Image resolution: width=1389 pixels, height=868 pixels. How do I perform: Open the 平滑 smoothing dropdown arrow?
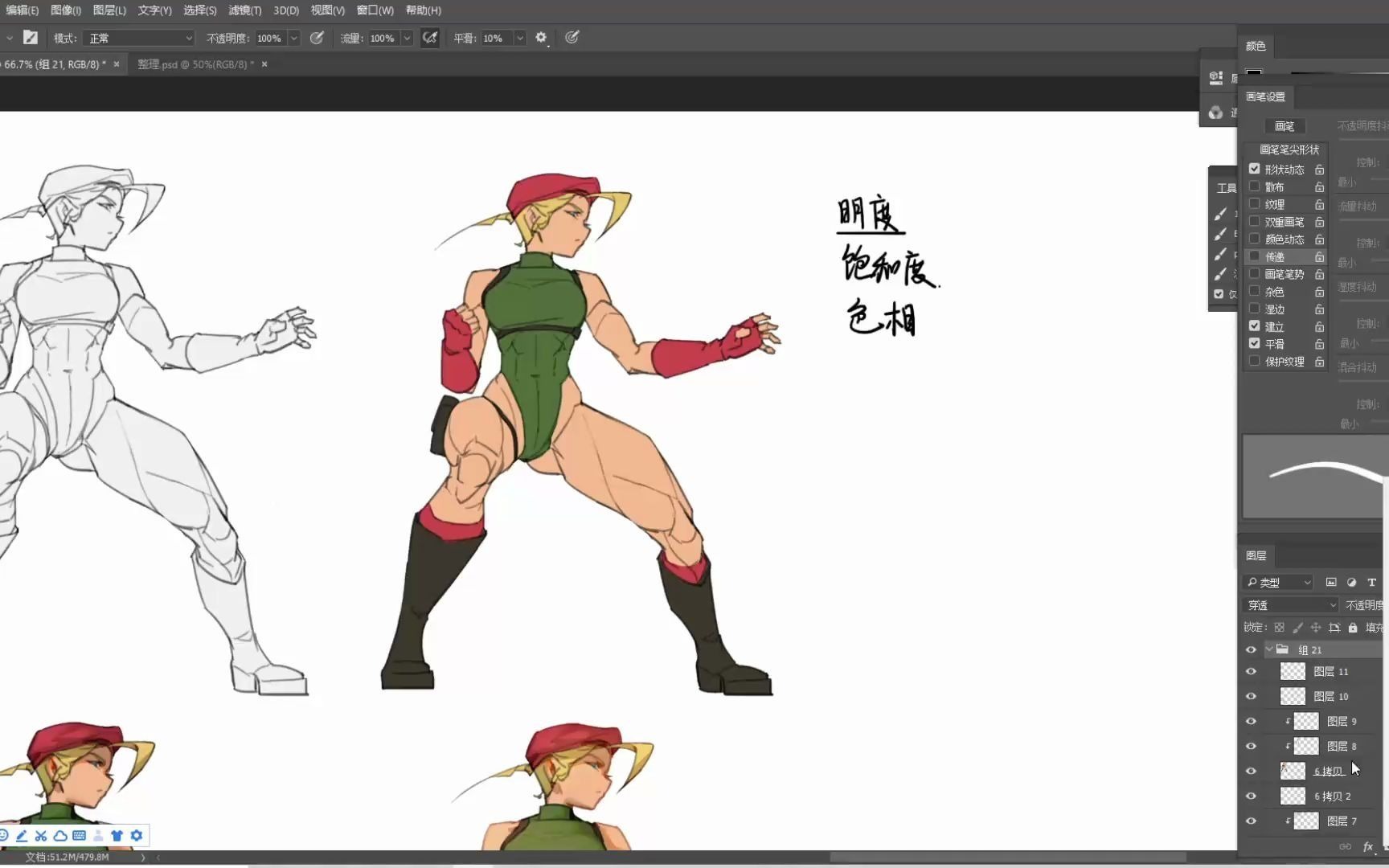point(520,38)
